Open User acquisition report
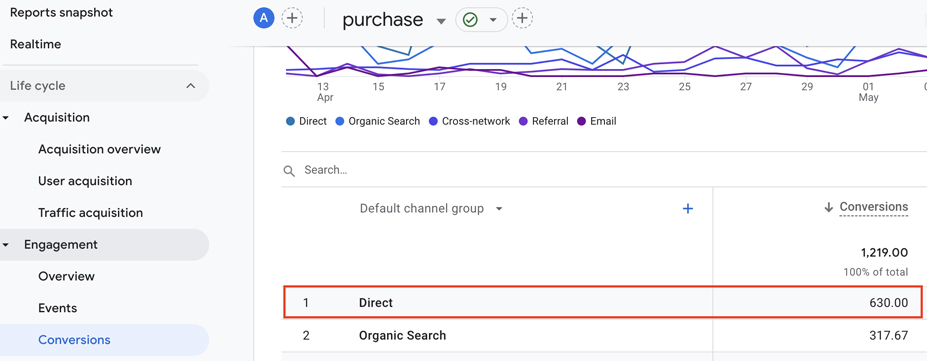 pyautogui.click(x=85, y=181)
